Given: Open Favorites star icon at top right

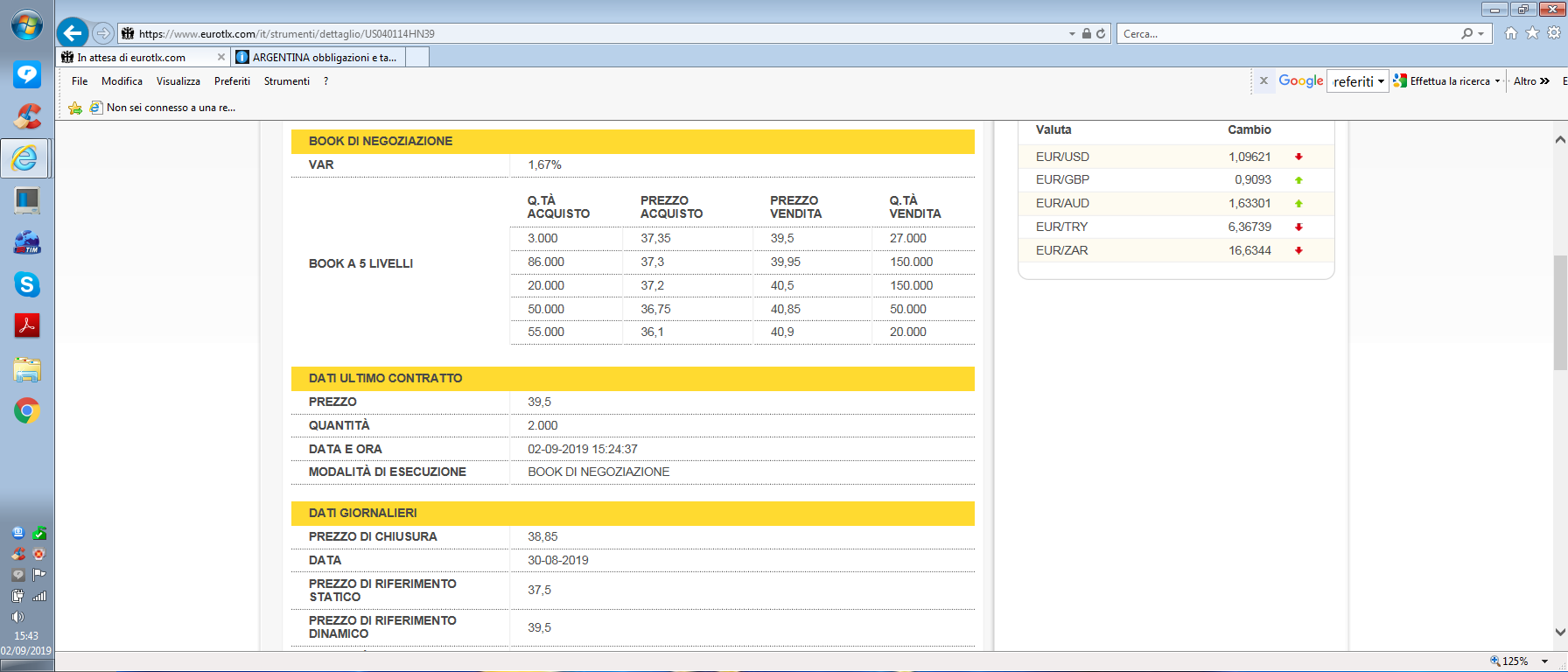Looking at the screenshot, I should 1532,33.
